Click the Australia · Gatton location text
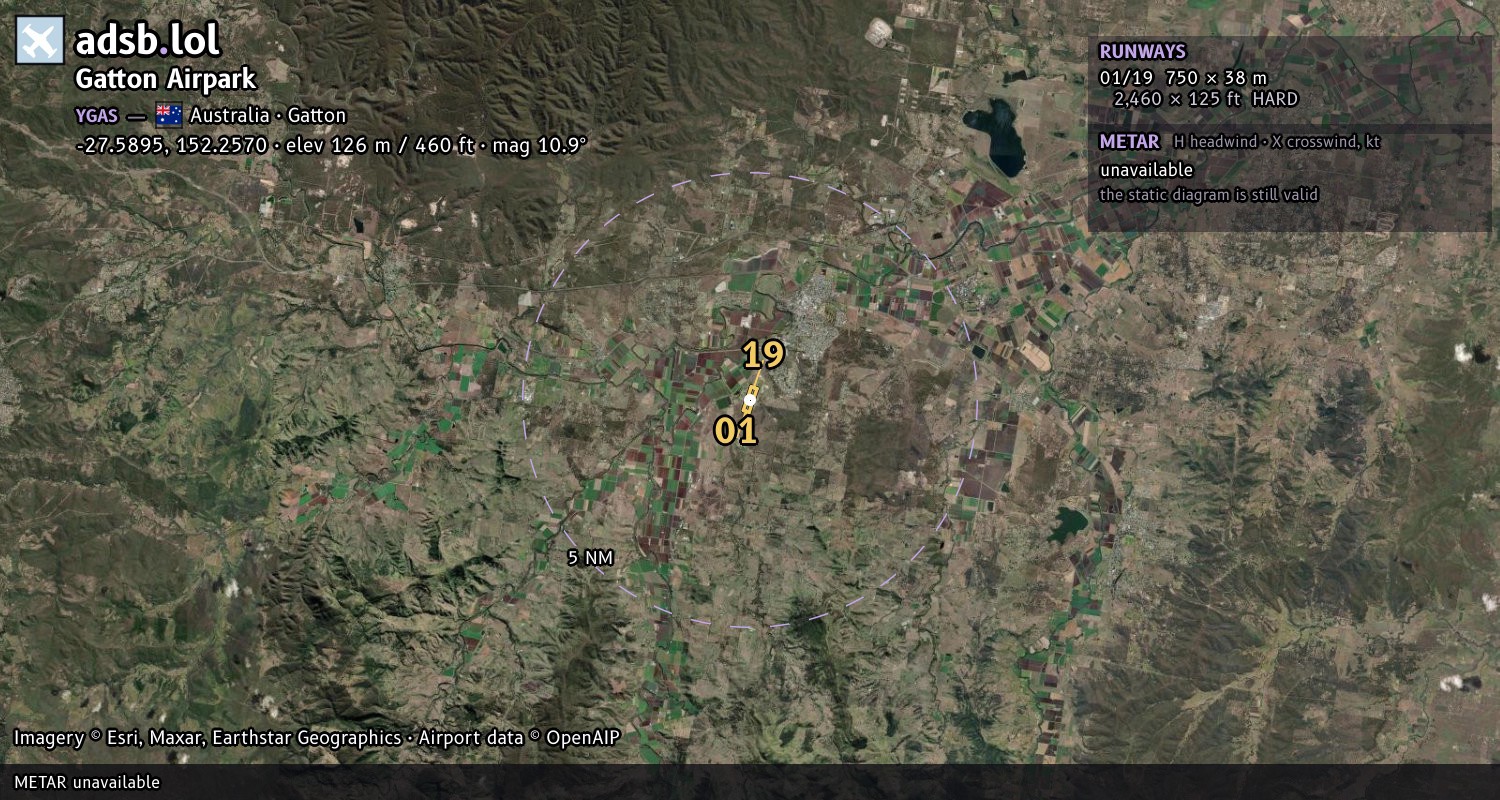The width and height of the screenshot is (1500, 800). tap(268, 116)
